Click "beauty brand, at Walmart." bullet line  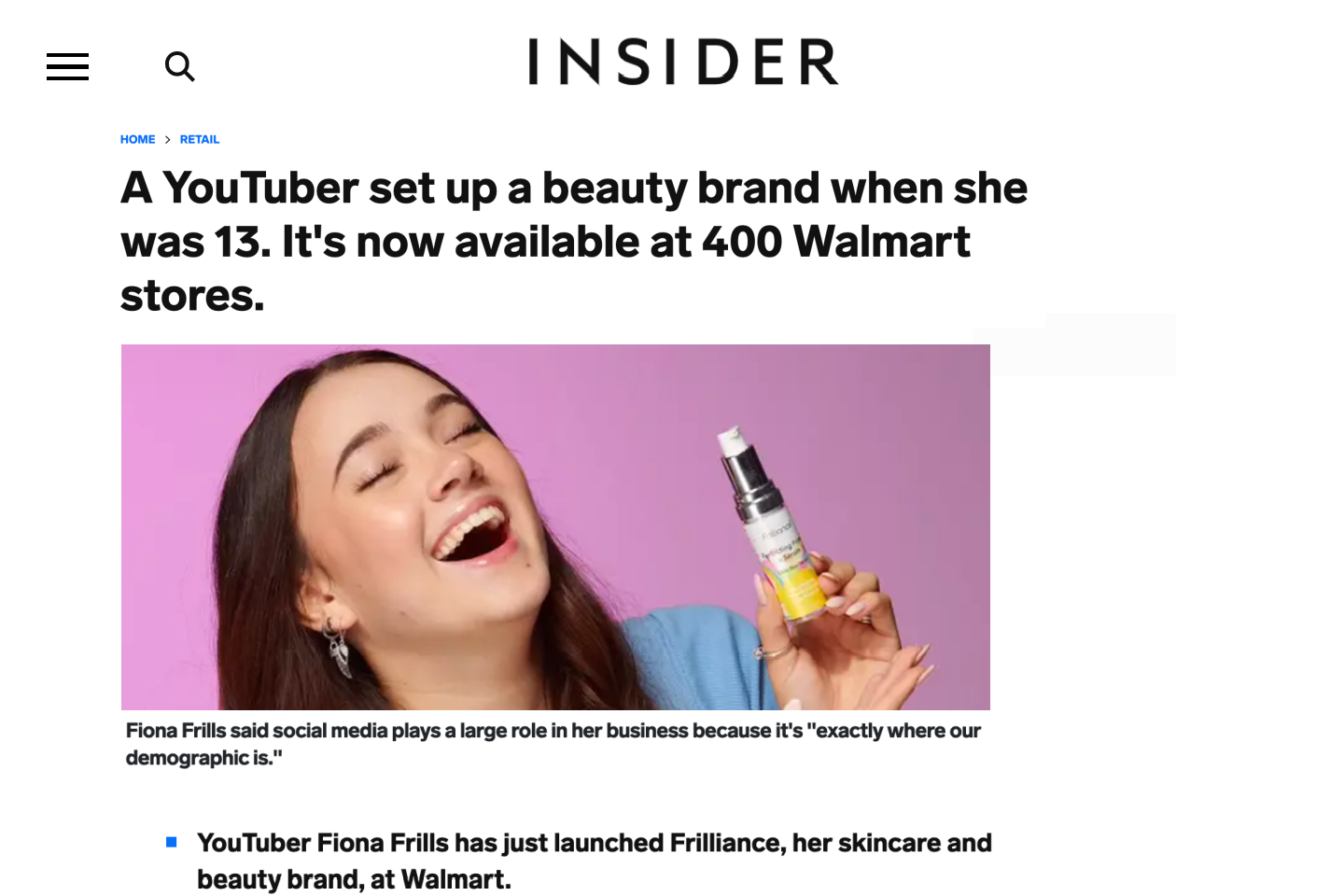[x=354, y=879]
